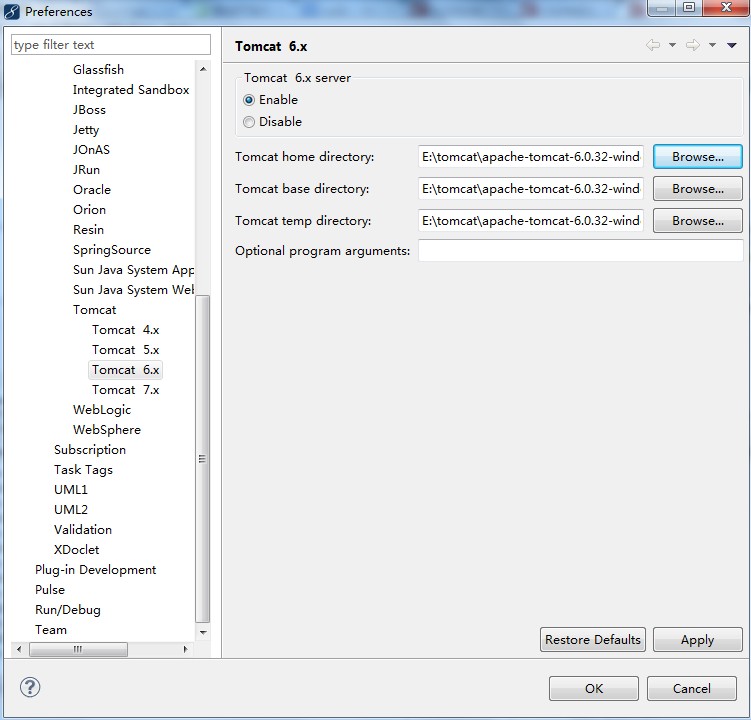This screenshot has width=751, height=720.
Task: Select Pulse preference node
Action: [50, 590]
